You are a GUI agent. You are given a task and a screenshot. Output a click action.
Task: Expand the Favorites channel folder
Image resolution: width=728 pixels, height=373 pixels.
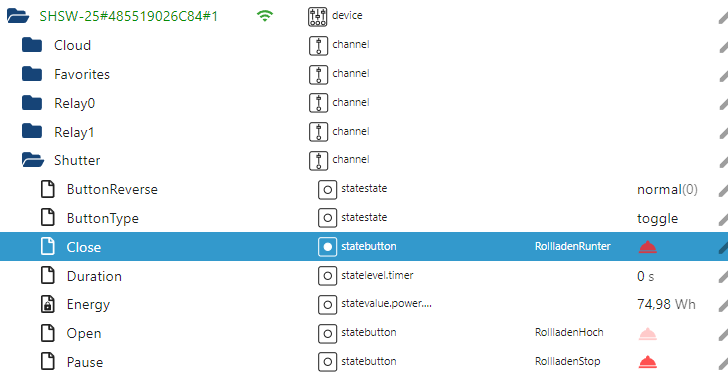pos(32,74)
